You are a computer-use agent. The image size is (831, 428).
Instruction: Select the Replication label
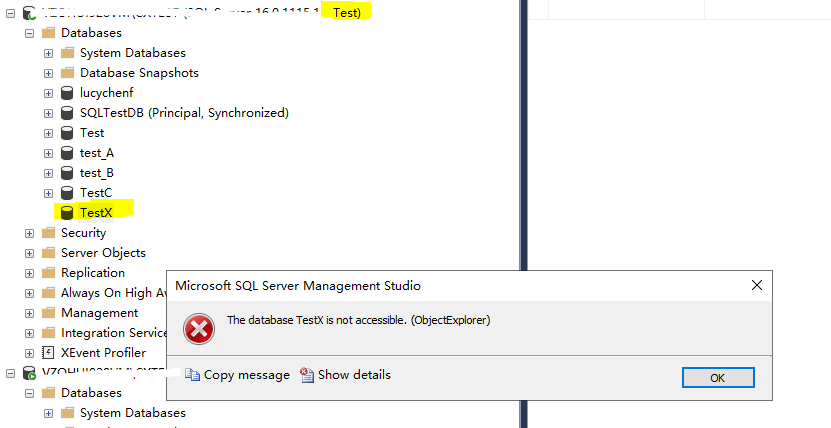pos(93,273)
